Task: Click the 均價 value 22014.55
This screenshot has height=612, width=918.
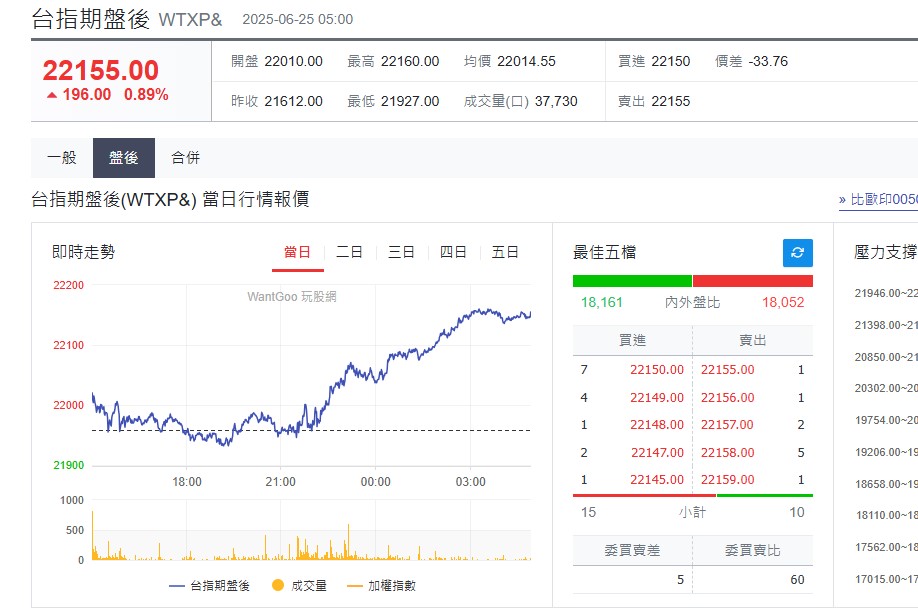Action: pyautogui.click(x=526, y=61)
